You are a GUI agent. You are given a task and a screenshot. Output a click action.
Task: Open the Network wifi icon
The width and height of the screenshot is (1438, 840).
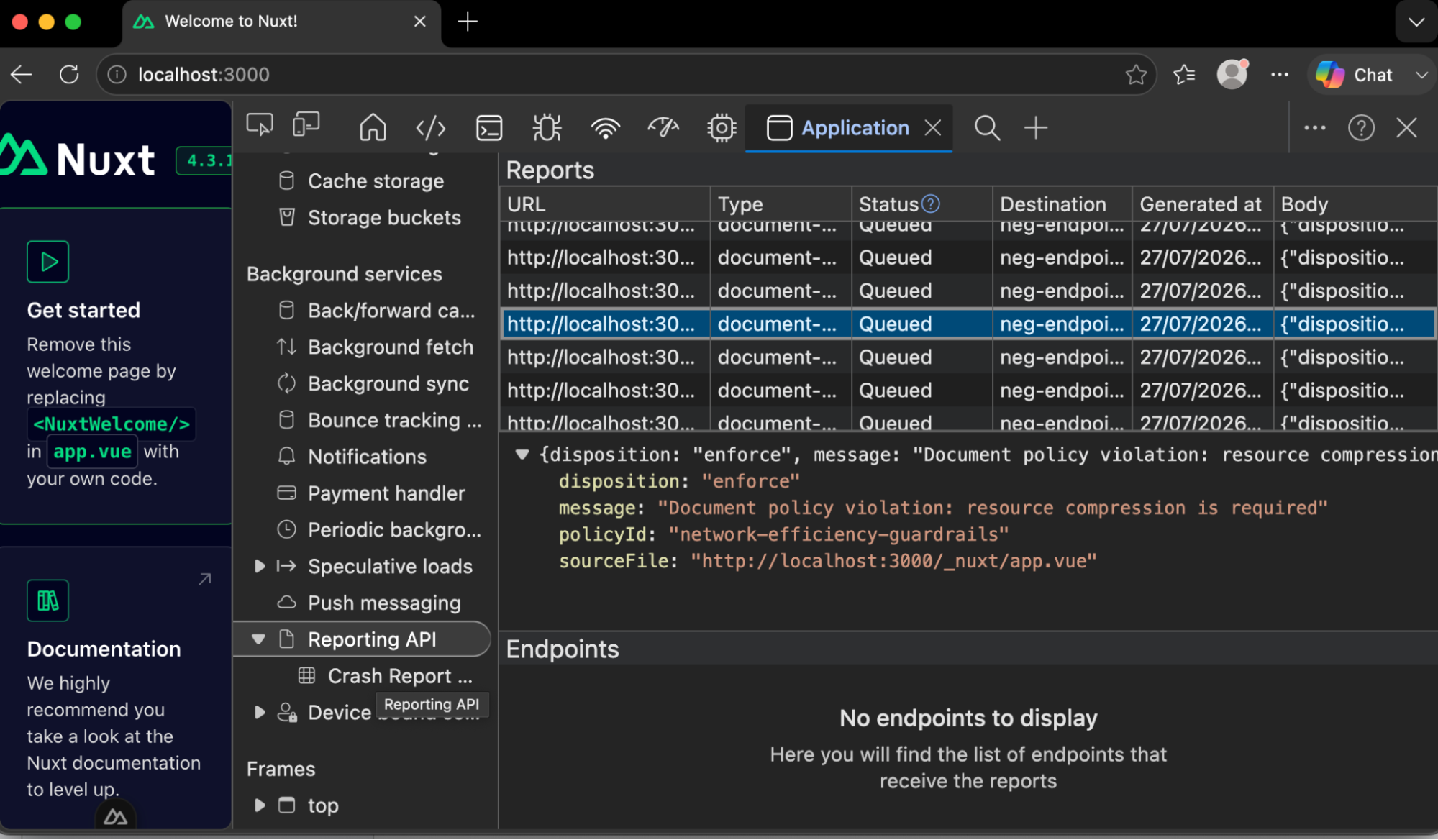click(x=605, y=128)
